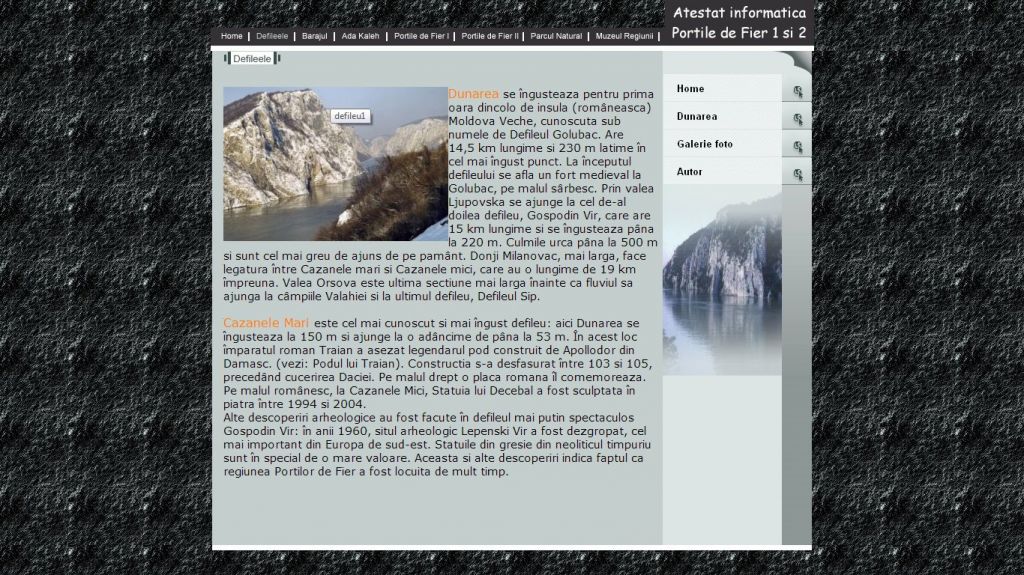Go to the Barajul page
The width and height of the screenshot is (1024, 575).
(x=314, y=36)
